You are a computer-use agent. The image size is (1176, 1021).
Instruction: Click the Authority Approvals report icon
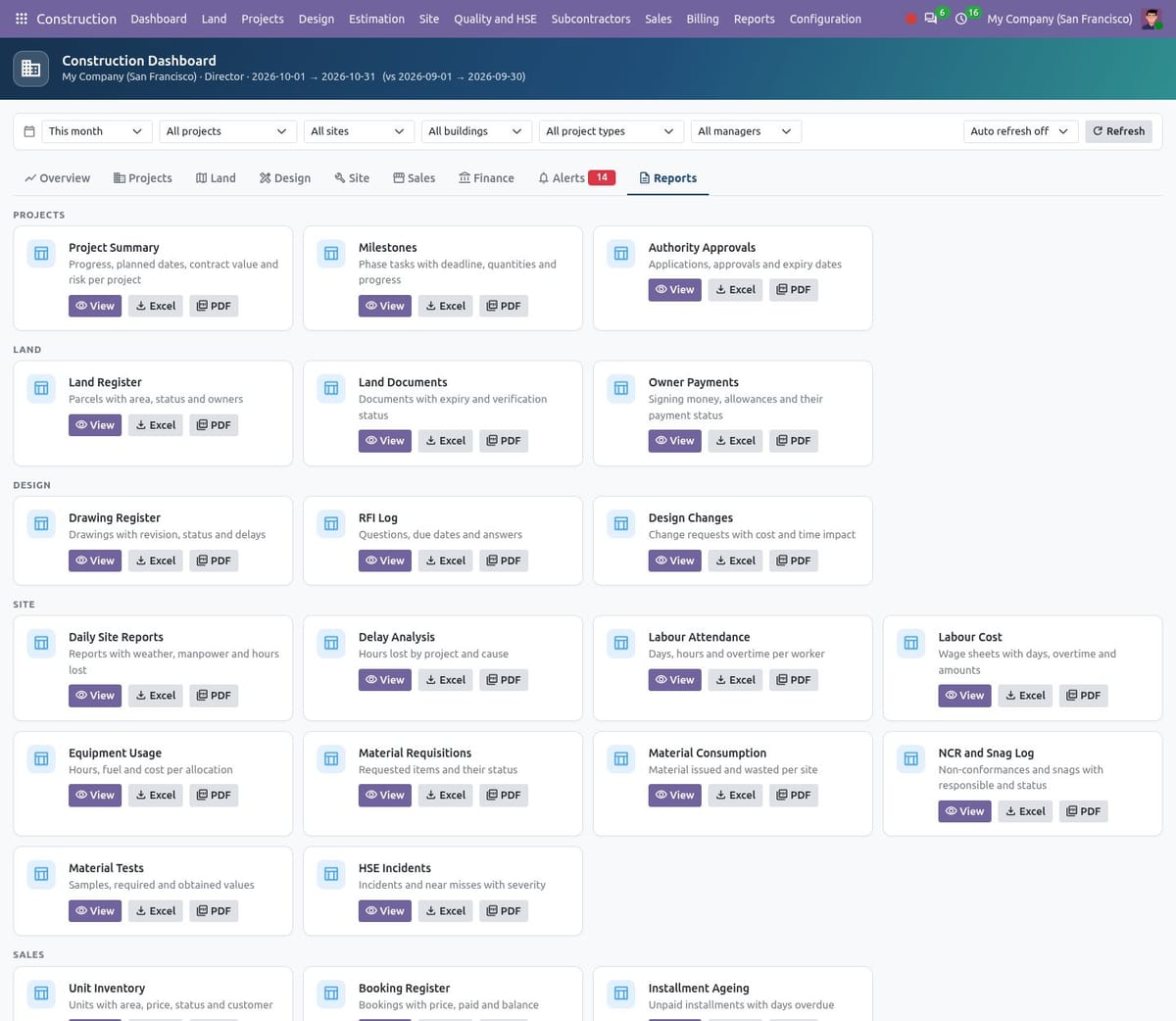point(621,254)
